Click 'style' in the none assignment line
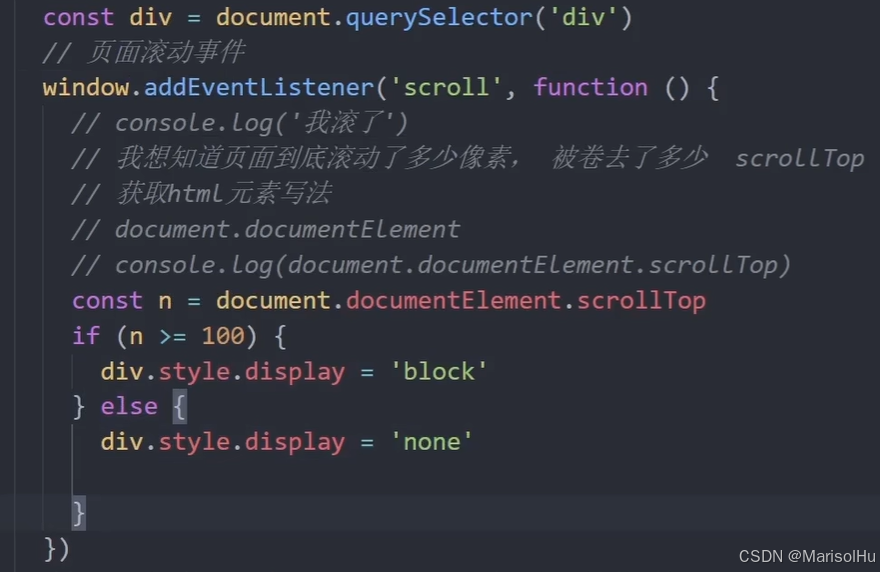 [x=194, y=442]
